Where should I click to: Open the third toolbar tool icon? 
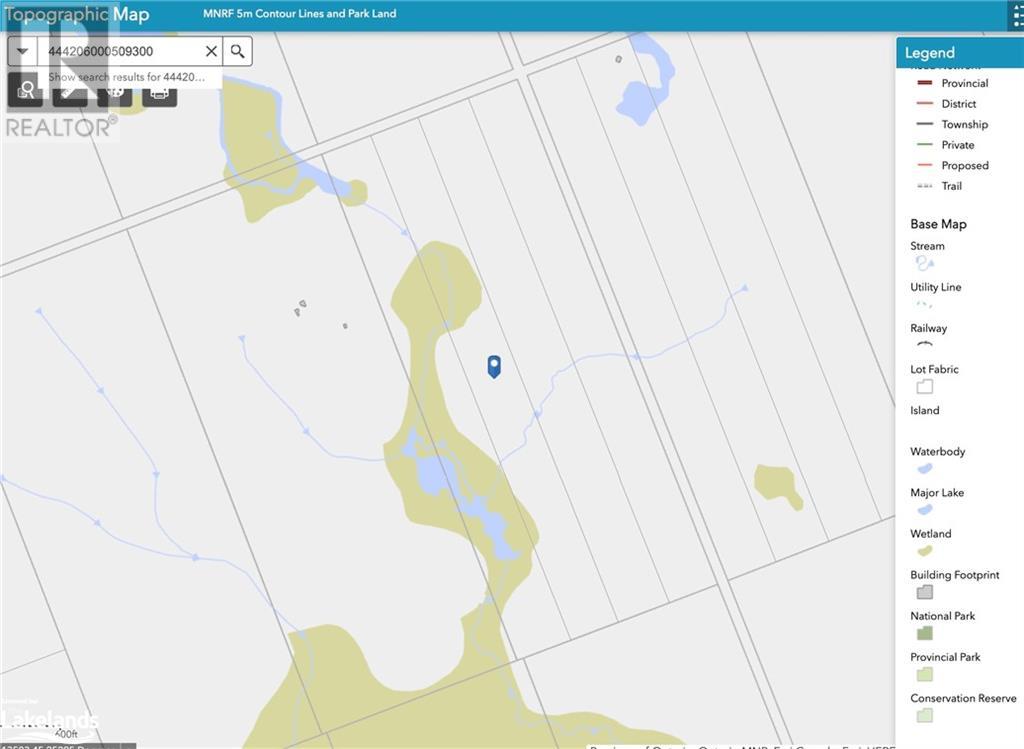115,92
